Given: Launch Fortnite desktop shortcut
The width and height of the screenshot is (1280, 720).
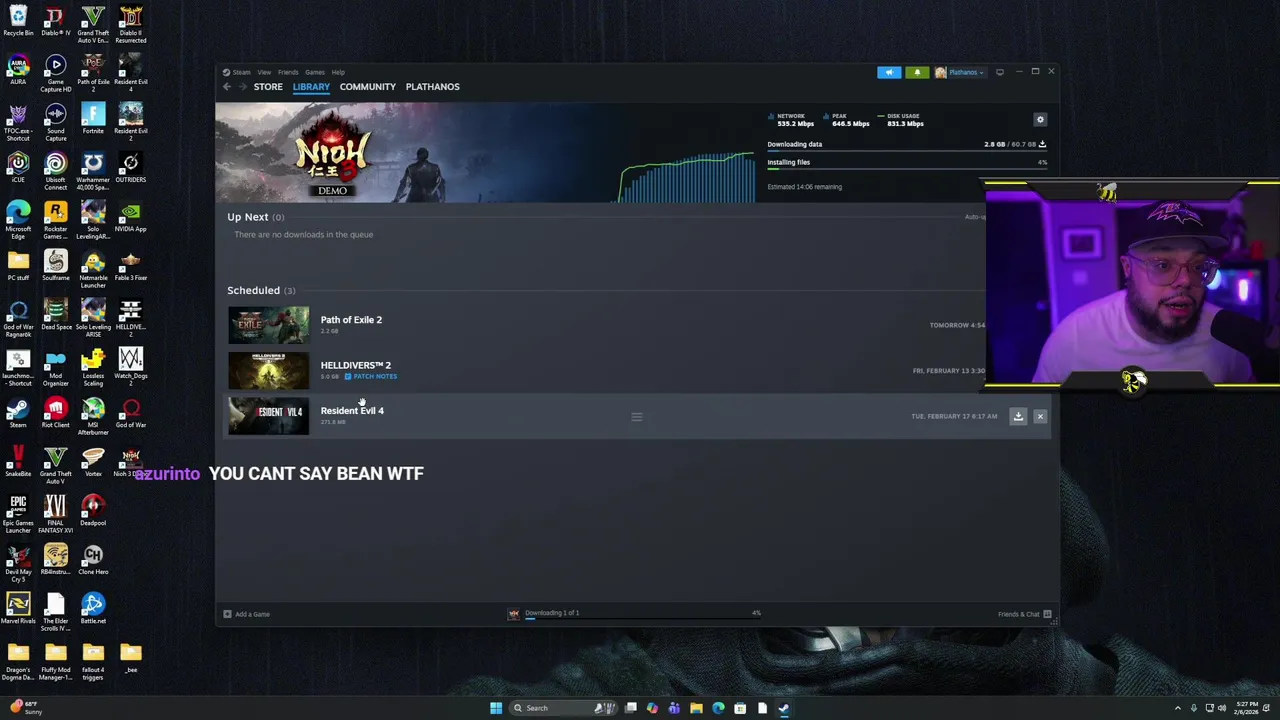Looking at the screenshot, I should [93, 120].
